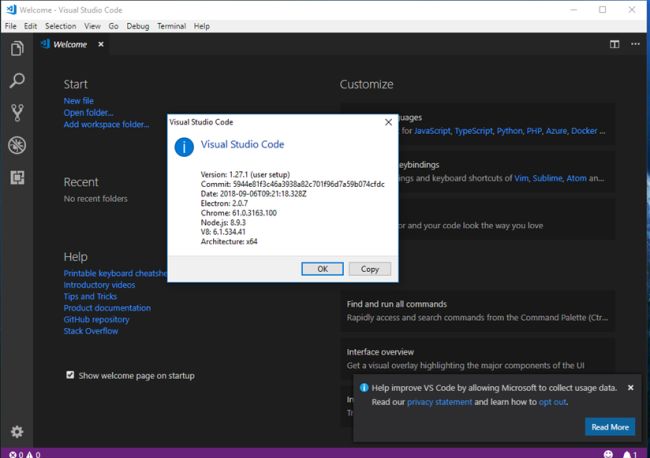Open the View menu

tap(92, 26)
